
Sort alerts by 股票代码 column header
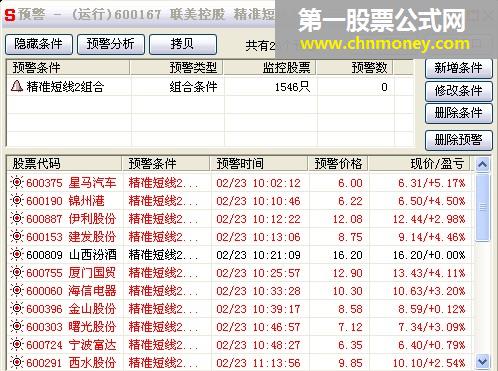tap(64, 164)
